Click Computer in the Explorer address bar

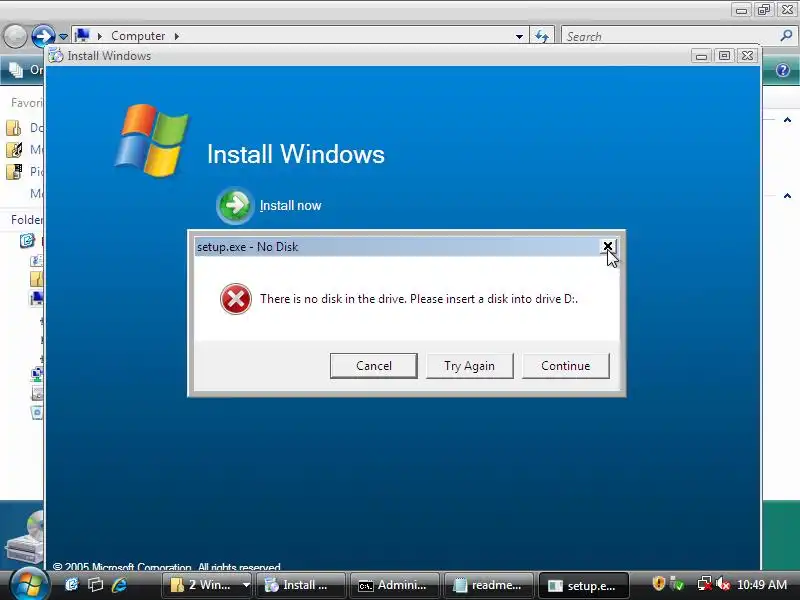[x=138, y=36]
